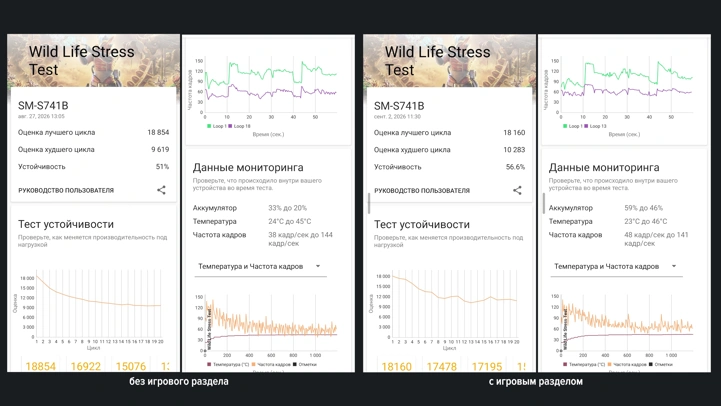Click Частота кадров legend in the 59% до 46% panel

tap(627, 365)
